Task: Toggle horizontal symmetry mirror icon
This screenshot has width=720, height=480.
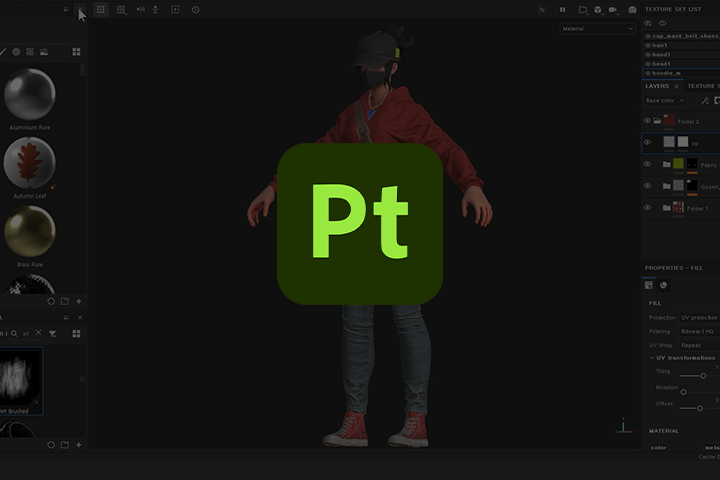Action: (141, 9)
